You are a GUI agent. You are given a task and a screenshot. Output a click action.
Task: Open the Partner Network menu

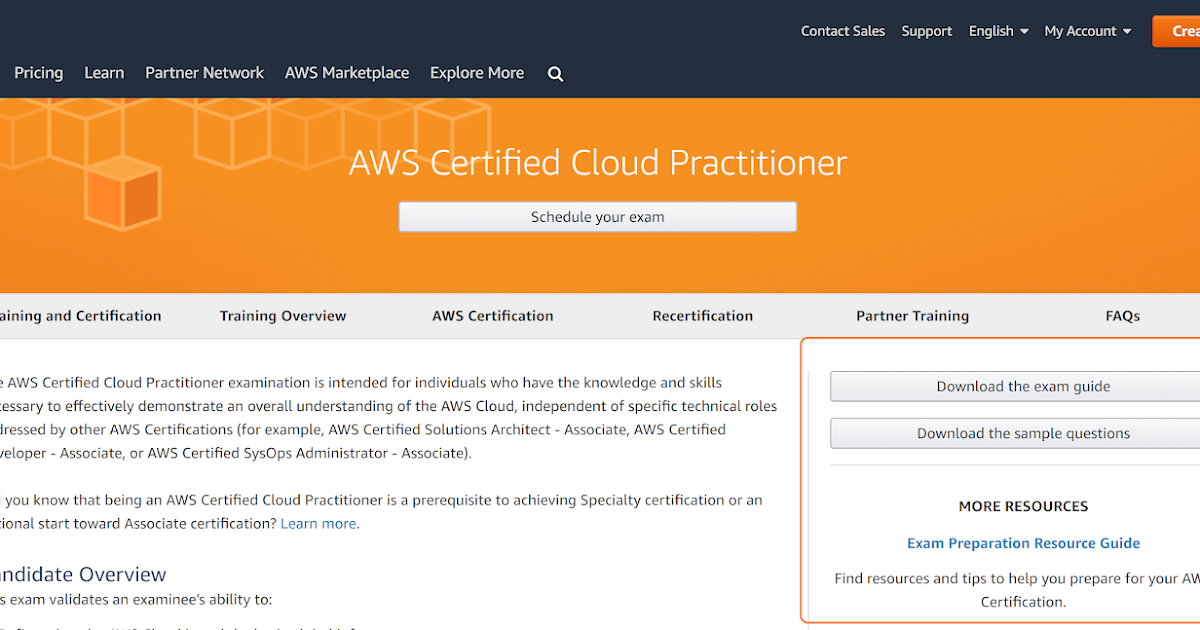click(204, 73)
